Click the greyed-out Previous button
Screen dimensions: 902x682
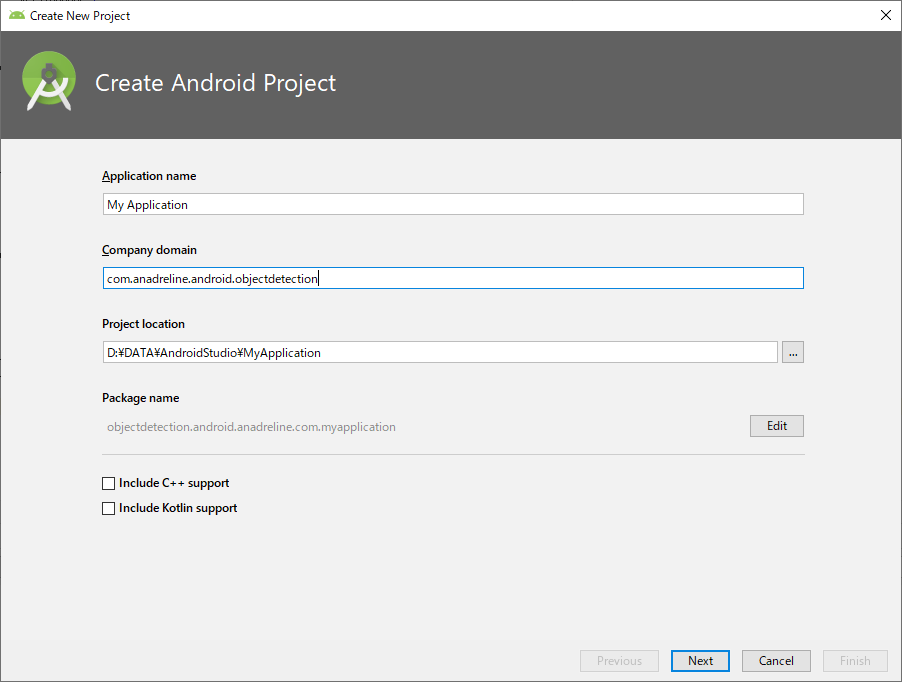click(x=619, y=661)
